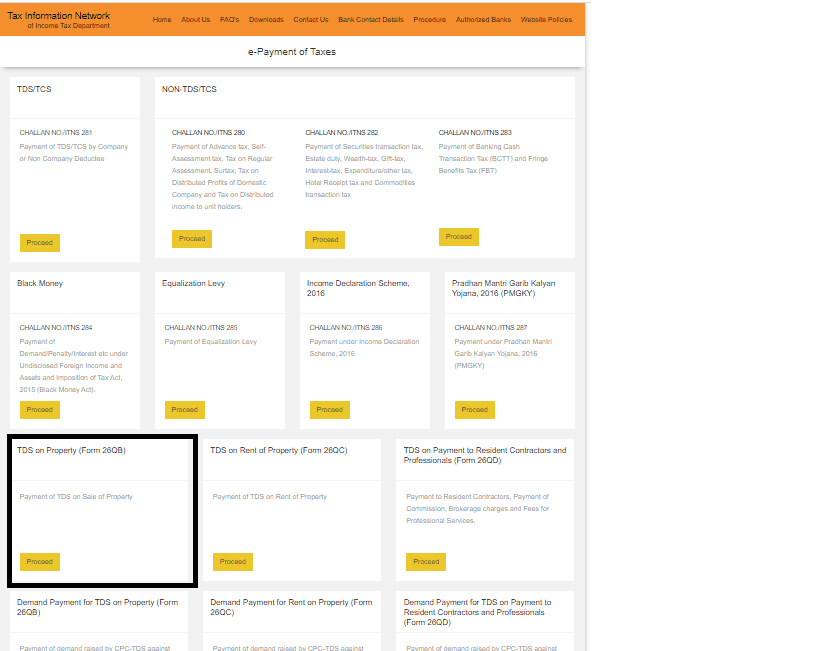Click the Tax Information Network logo
The height and width of the screenshot is (651, 819).
(x=59, y=20)
